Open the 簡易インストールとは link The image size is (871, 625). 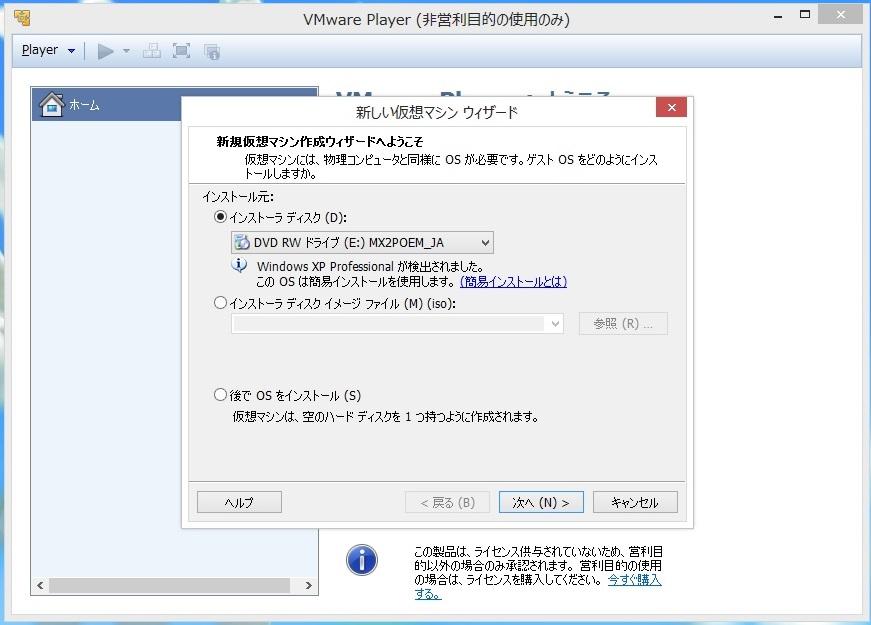point(513,282)
